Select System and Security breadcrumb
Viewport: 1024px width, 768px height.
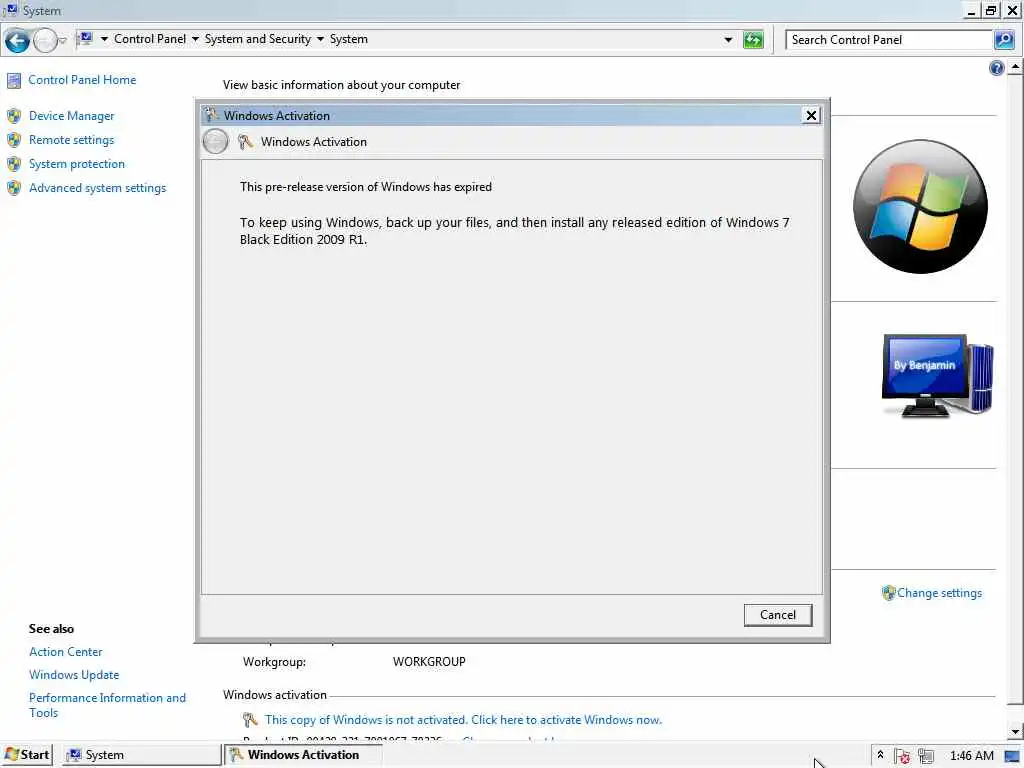(x=257, y=39)
